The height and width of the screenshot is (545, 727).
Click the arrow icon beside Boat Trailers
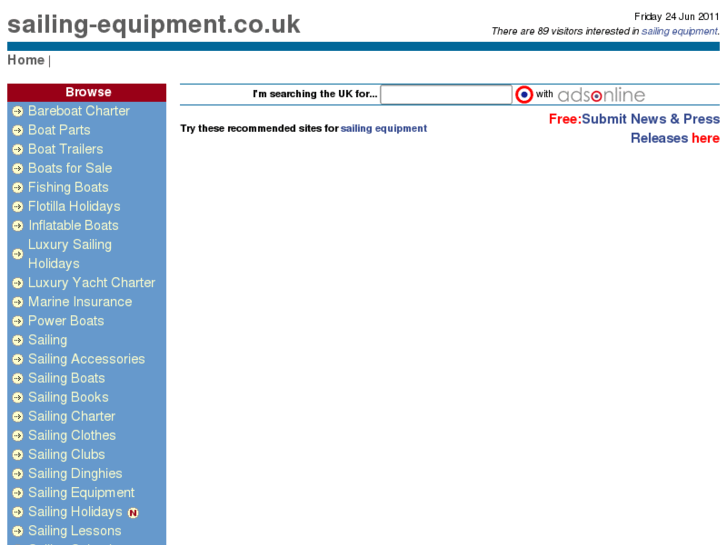pyautogui.click(x=18, y=149)
